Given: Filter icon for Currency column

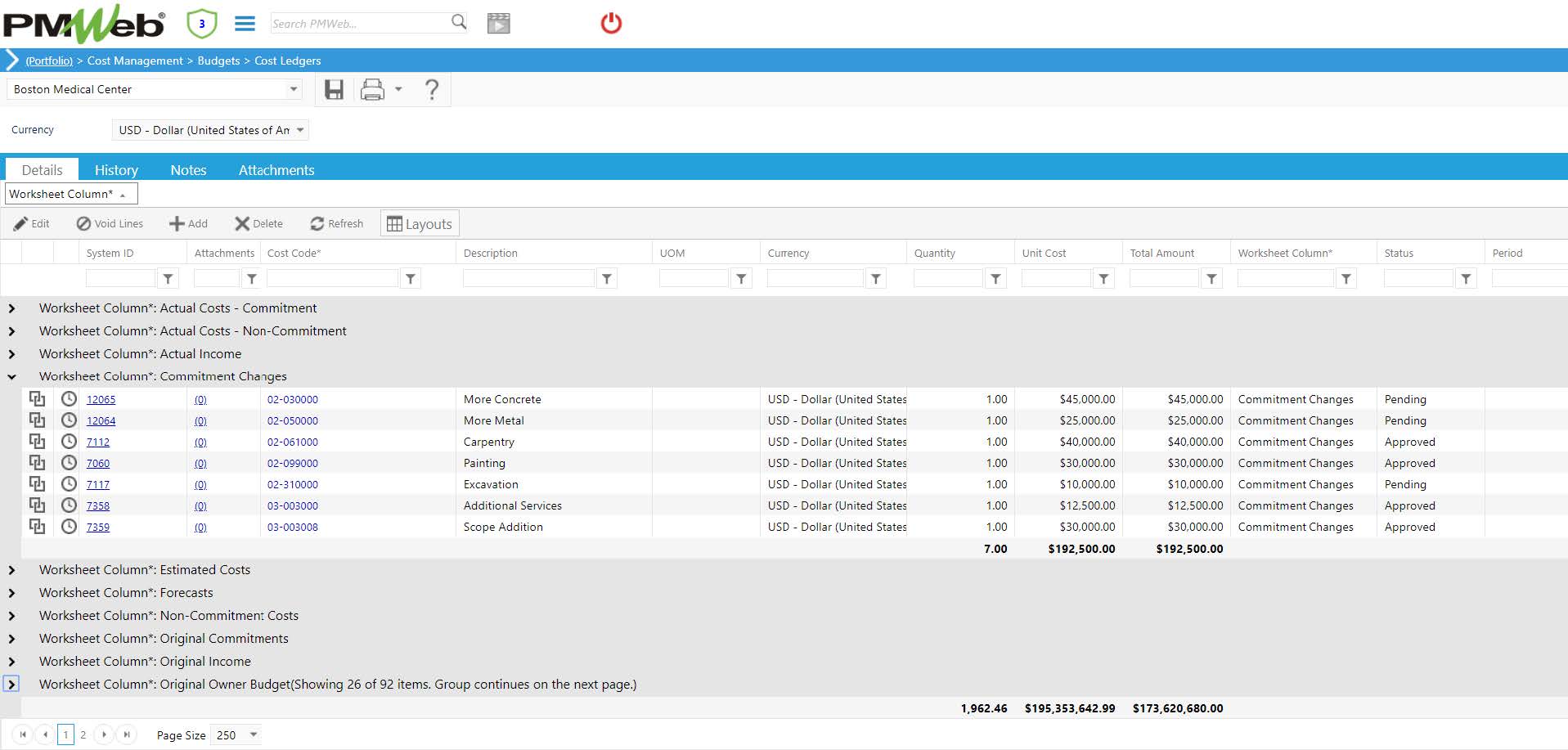Looking at the screenshot, I should tap(876, 279).
